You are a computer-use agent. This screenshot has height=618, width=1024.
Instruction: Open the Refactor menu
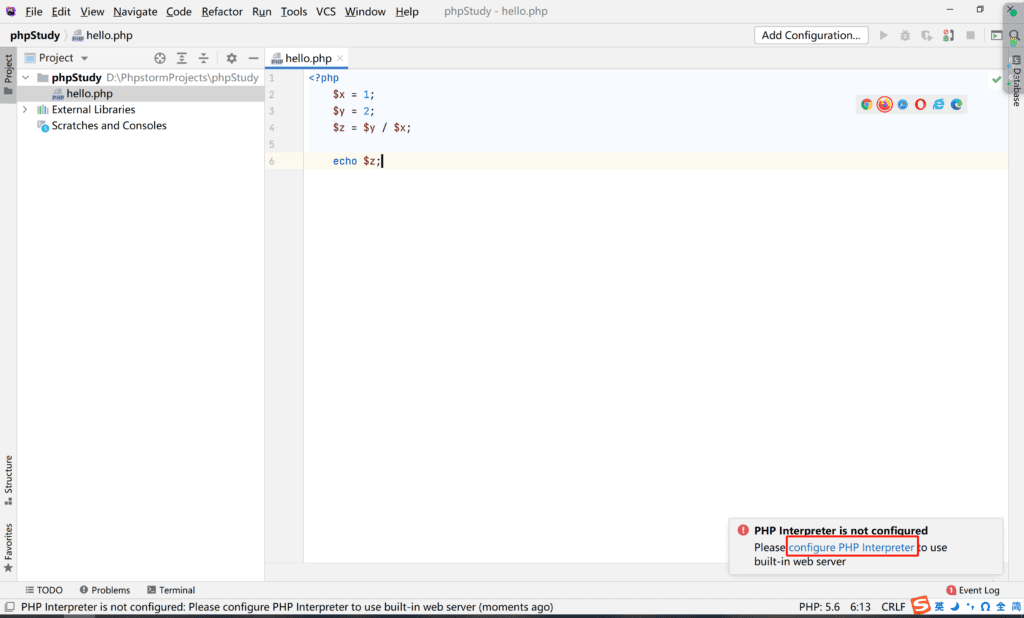pos(221,11)
